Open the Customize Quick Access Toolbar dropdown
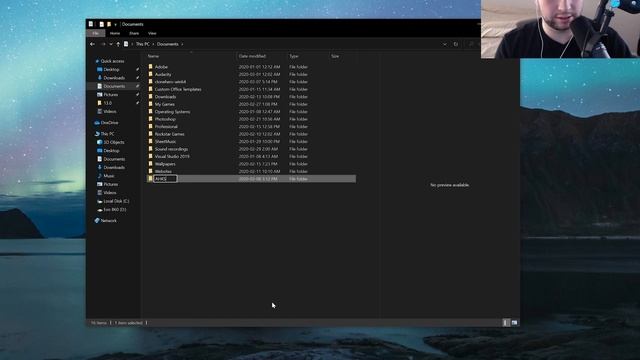 [x=116, y=24]
